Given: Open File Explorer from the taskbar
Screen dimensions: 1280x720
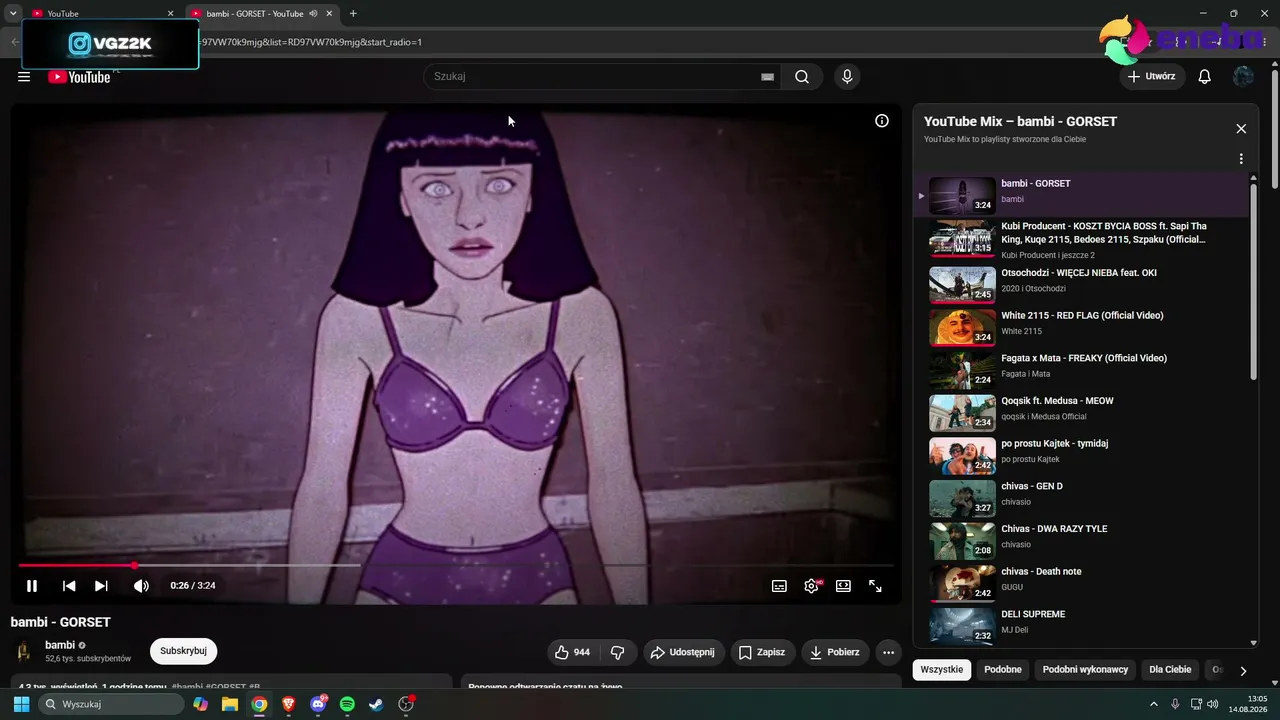Looking at the screenshot, I should pos(230,704).
